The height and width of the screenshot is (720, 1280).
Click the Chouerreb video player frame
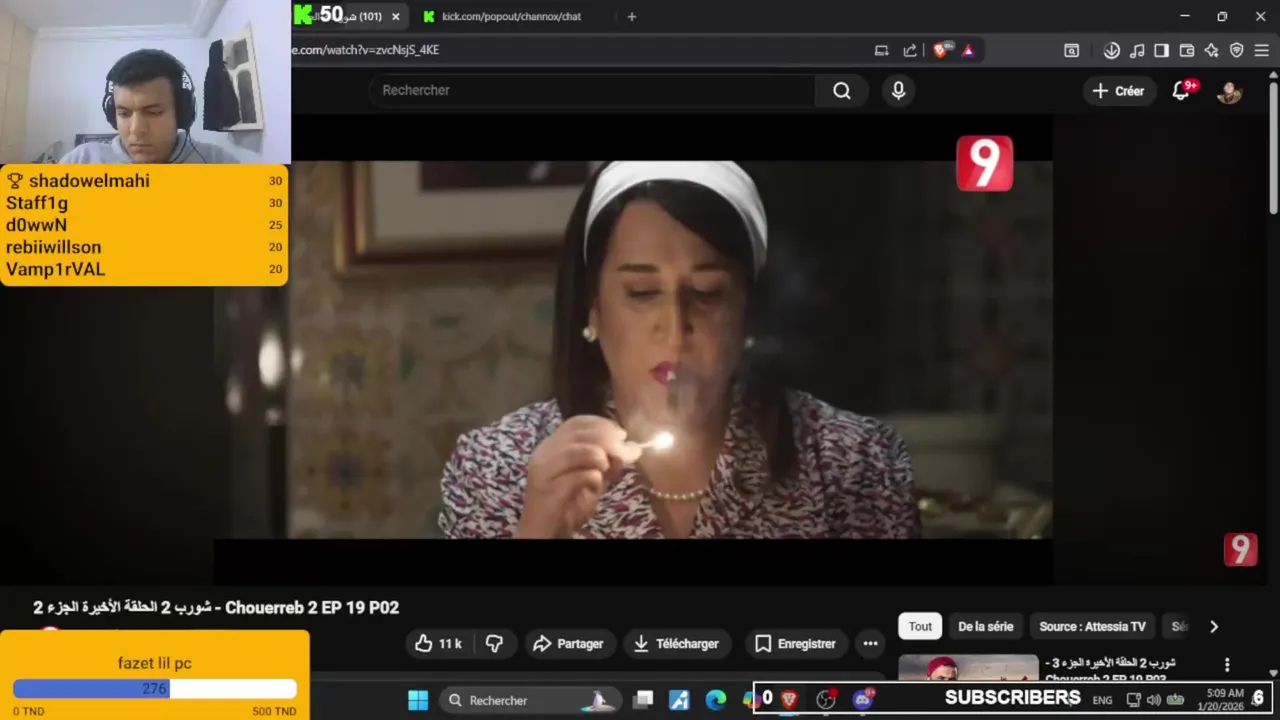[632, 350]
